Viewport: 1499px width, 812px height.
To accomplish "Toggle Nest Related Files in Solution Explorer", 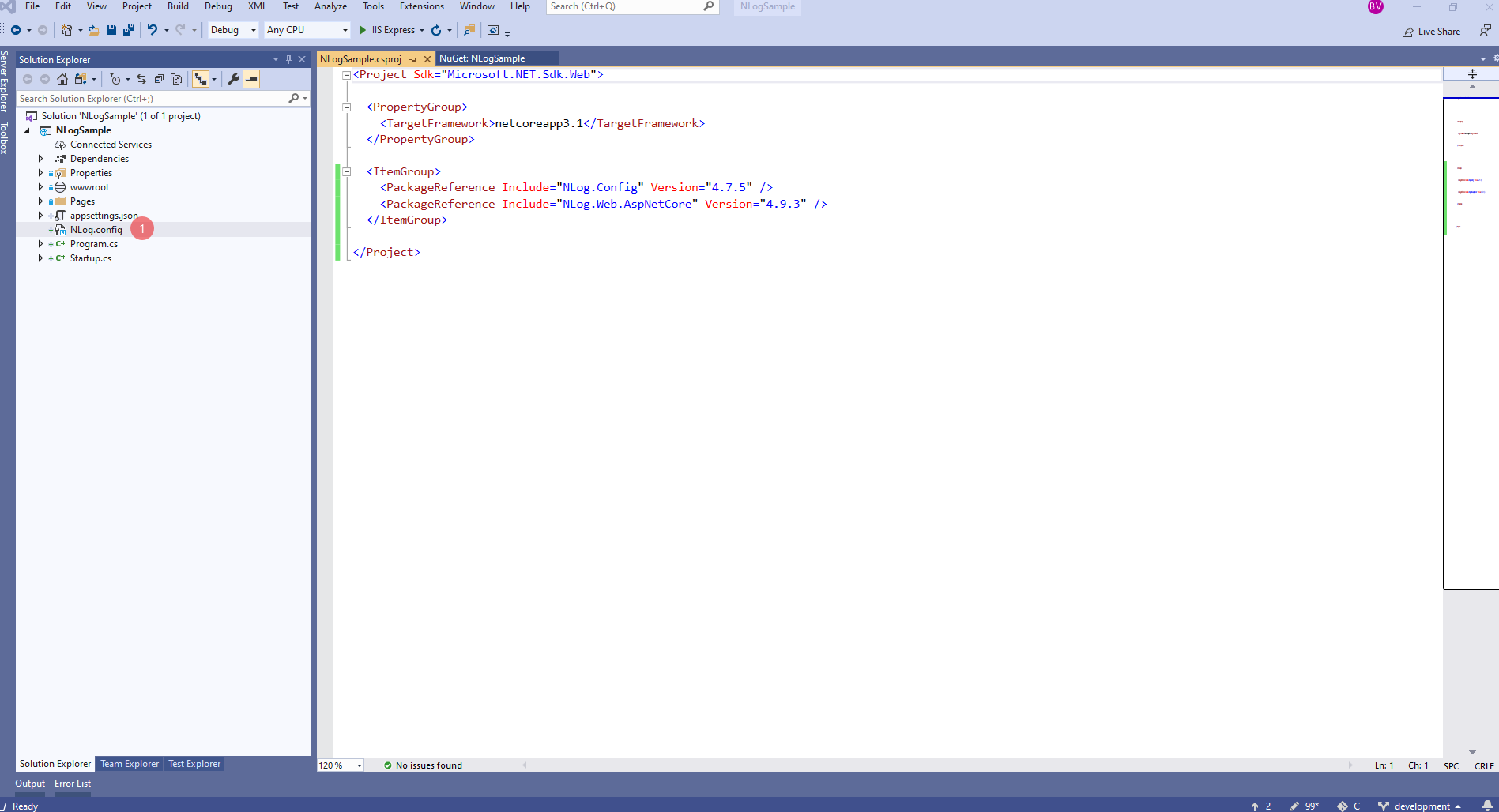I will pyautogui.click(x=201, y=79).
